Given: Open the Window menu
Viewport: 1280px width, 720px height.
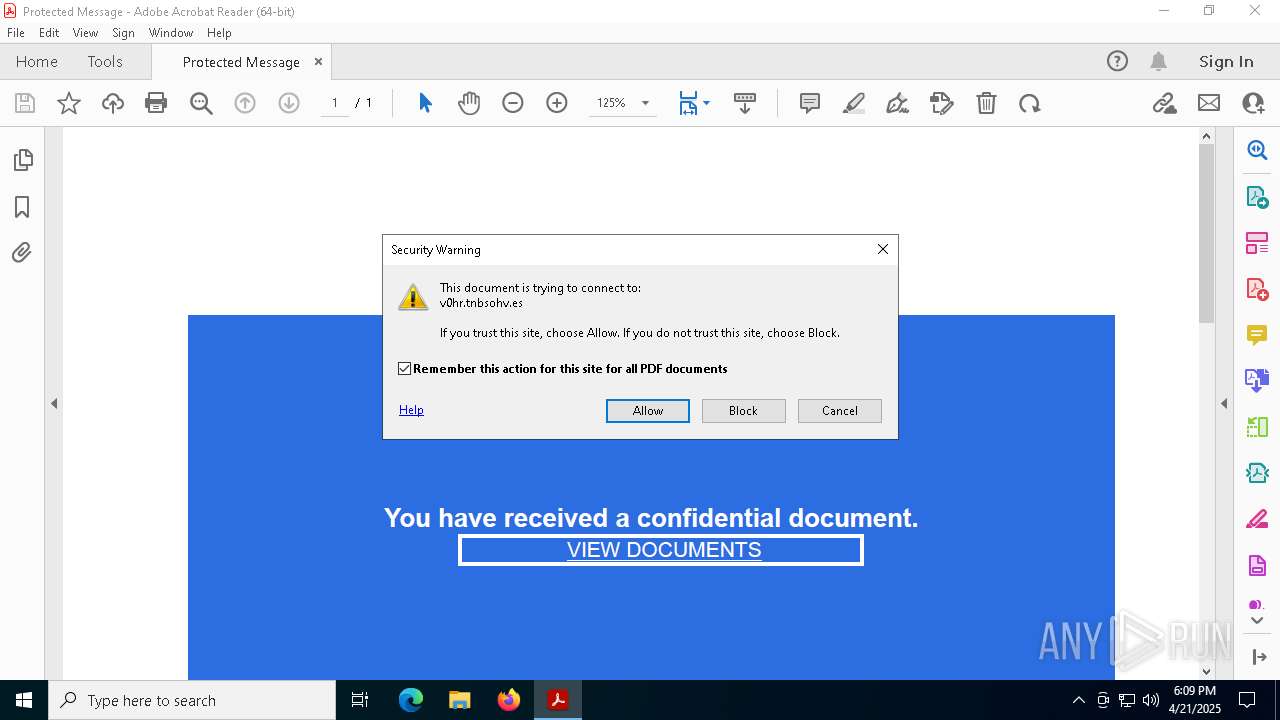Looking at the screenshot, I should coord(171,33).
